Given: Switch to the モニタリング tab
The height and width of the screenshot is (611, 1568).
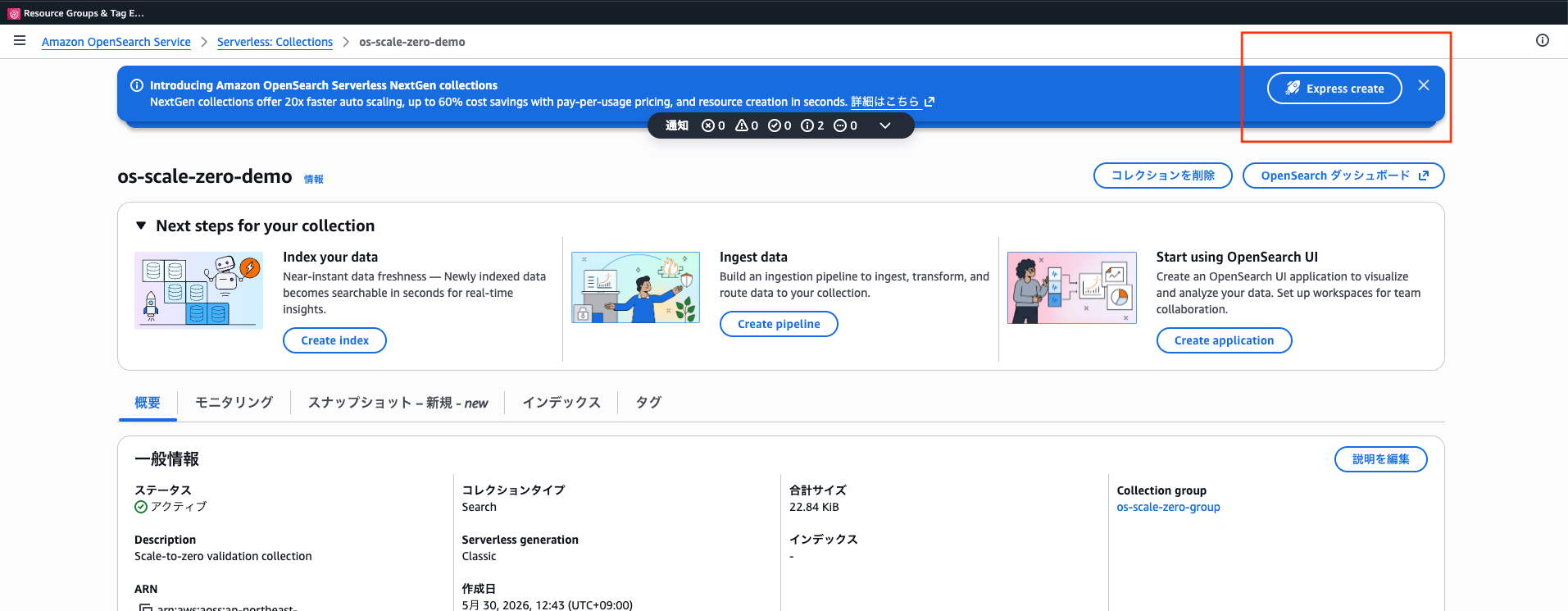Looking at the screenshot, I should pos(234,403).
